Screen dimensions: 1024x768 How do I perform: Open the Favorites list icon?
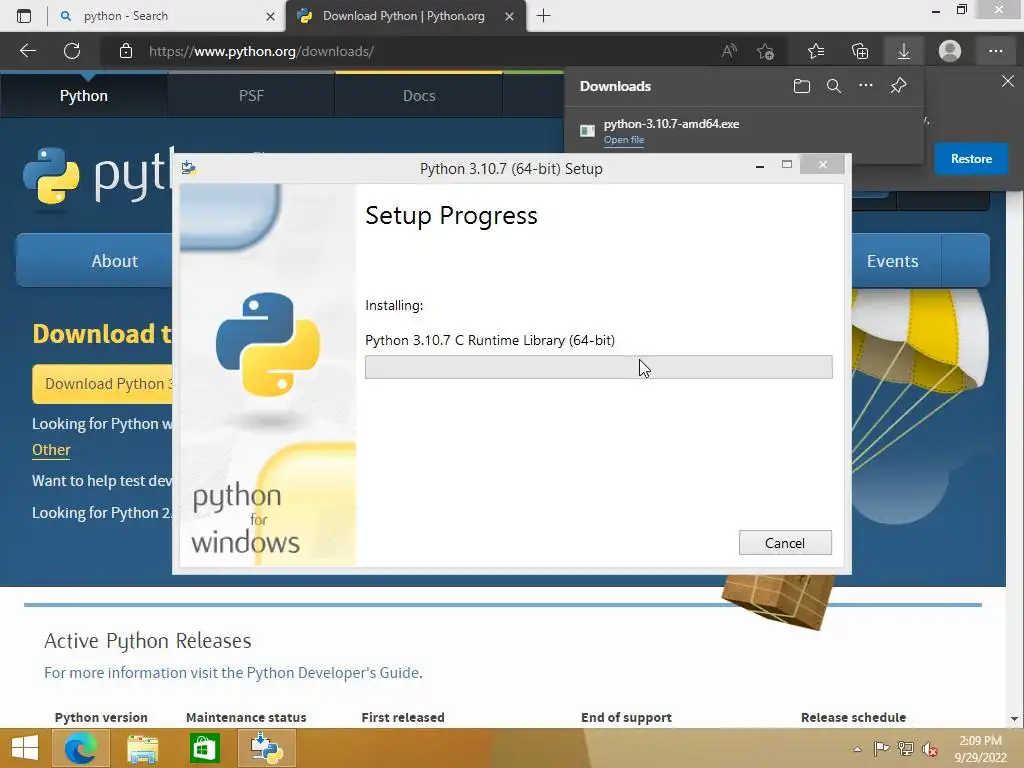pos(816,51)
